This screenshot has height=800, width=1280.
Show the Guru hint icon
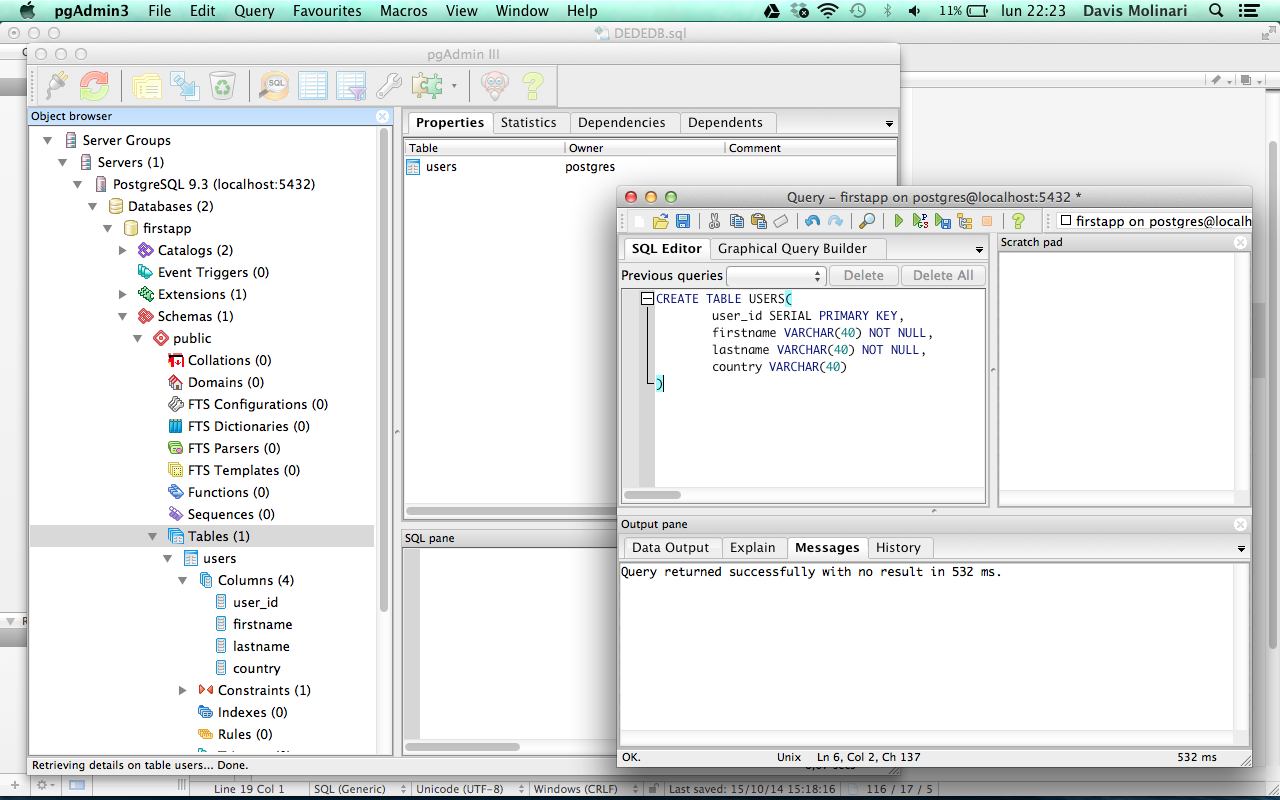494,86
